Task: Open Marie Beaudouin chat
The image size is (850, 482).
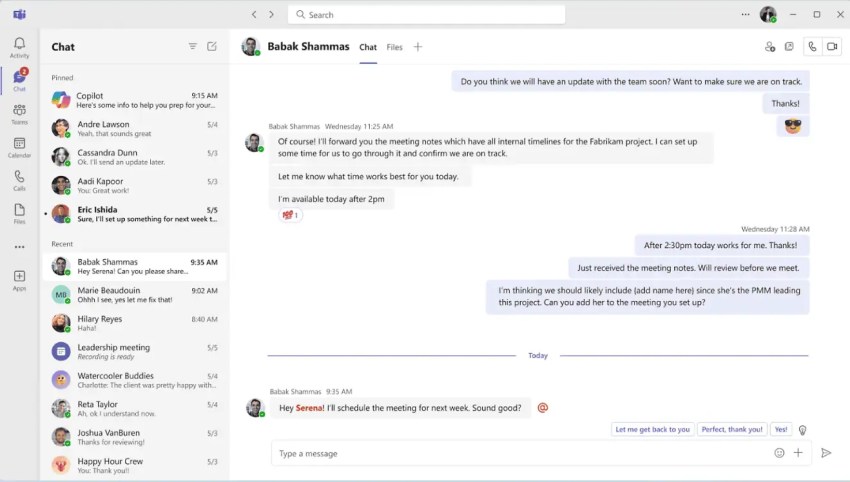Action: [x=134, y=294]
